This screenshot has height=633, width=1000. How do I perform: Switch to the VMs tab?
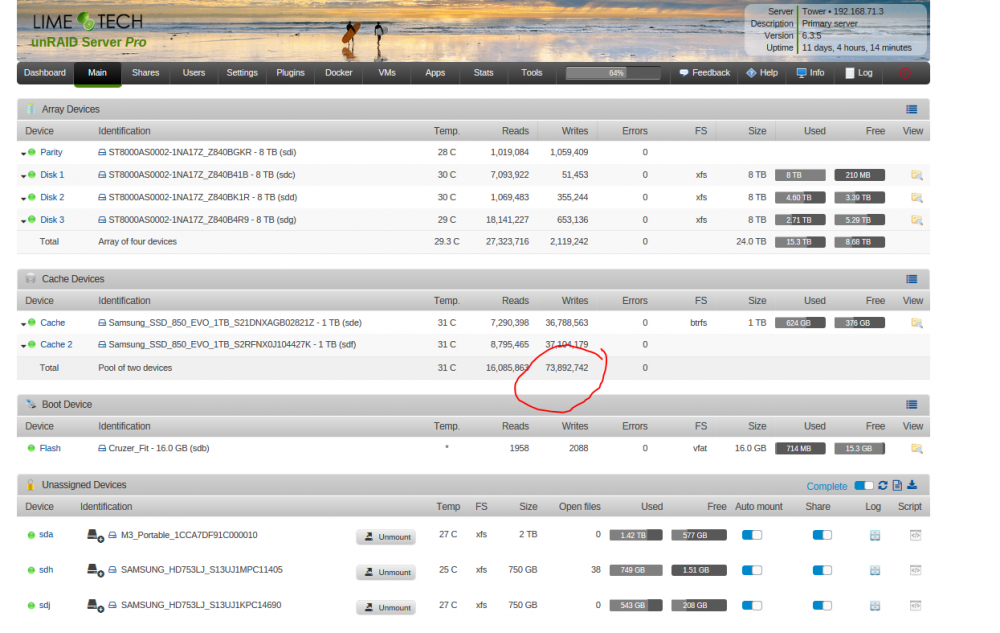coord(386,73)
